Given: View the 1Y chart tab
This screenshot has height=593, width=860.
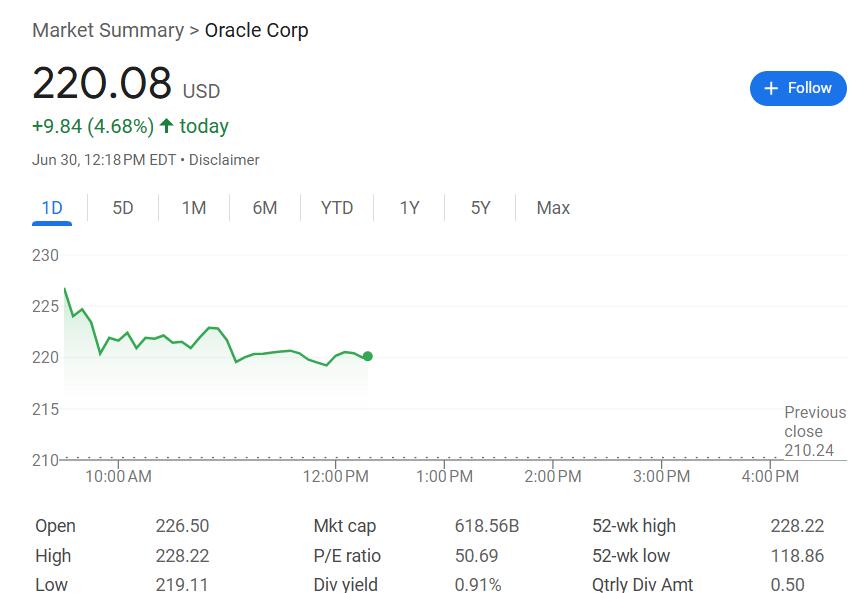Looking at the screenshot, I should pyautogui.click(x=409, y=208).
